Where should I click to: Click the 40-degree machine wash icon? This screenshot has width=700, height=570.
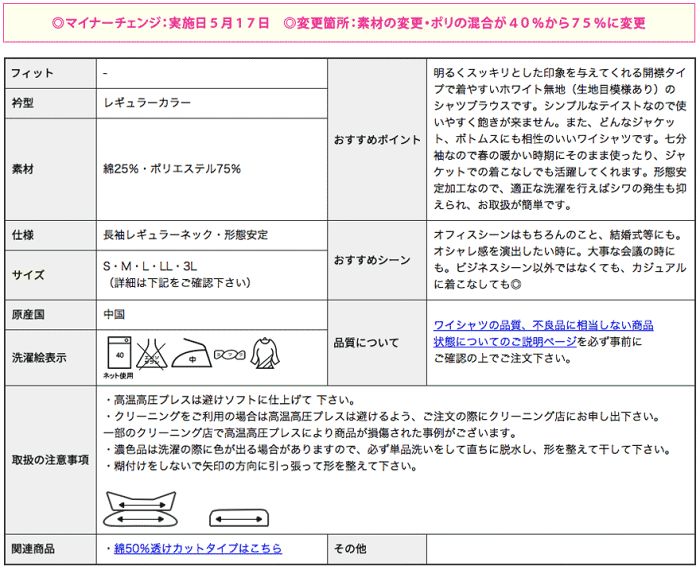point(120,352)
